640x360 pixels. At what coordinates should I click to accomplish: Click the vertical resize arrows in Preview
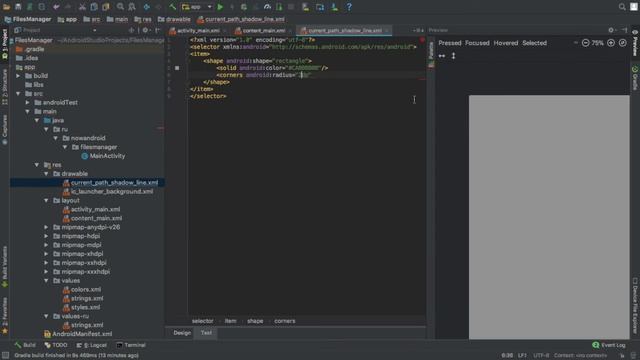tap(453, 56)
